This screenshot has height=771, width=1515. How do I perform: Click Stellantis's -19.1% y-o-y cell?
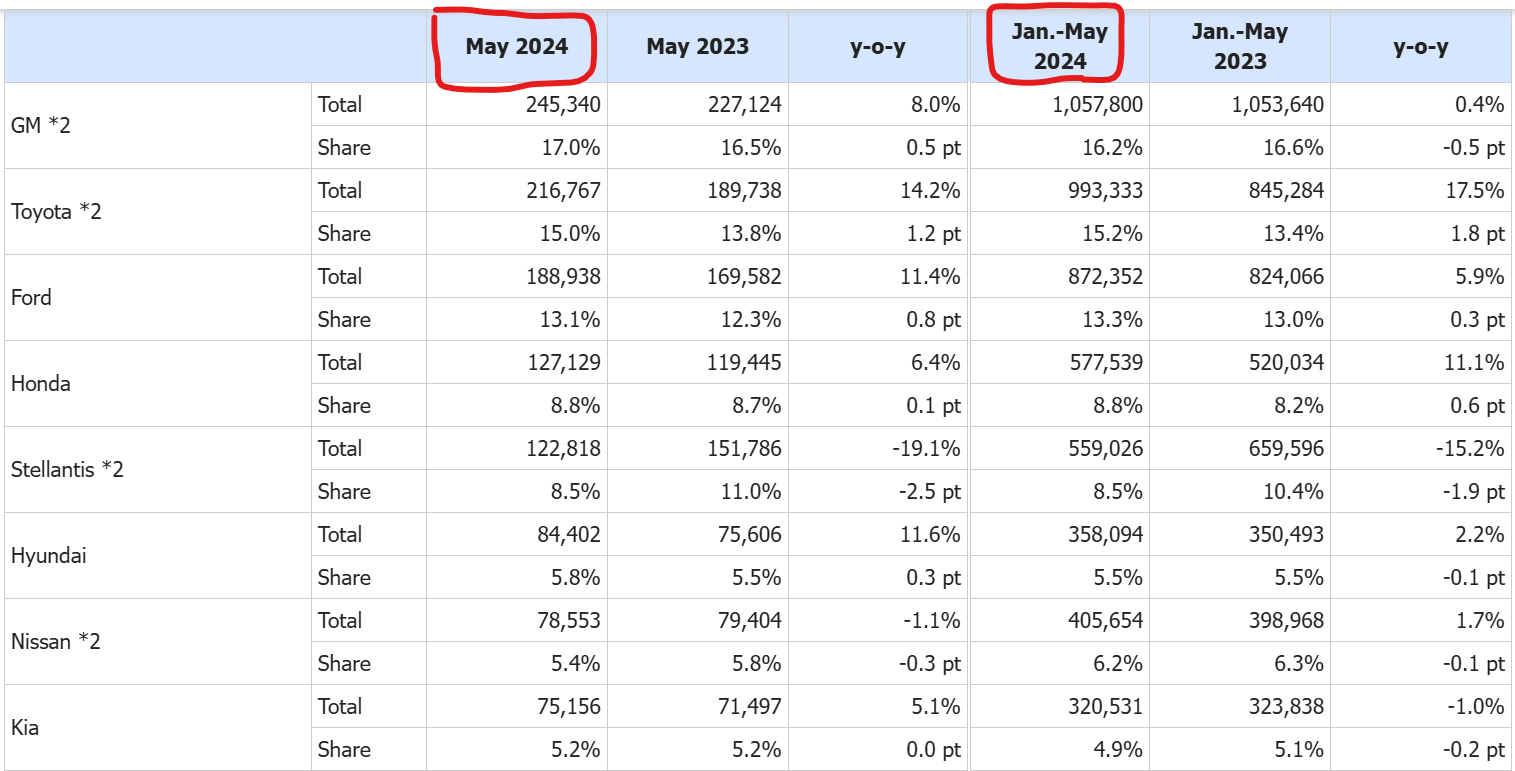click(x=929, y=449)
